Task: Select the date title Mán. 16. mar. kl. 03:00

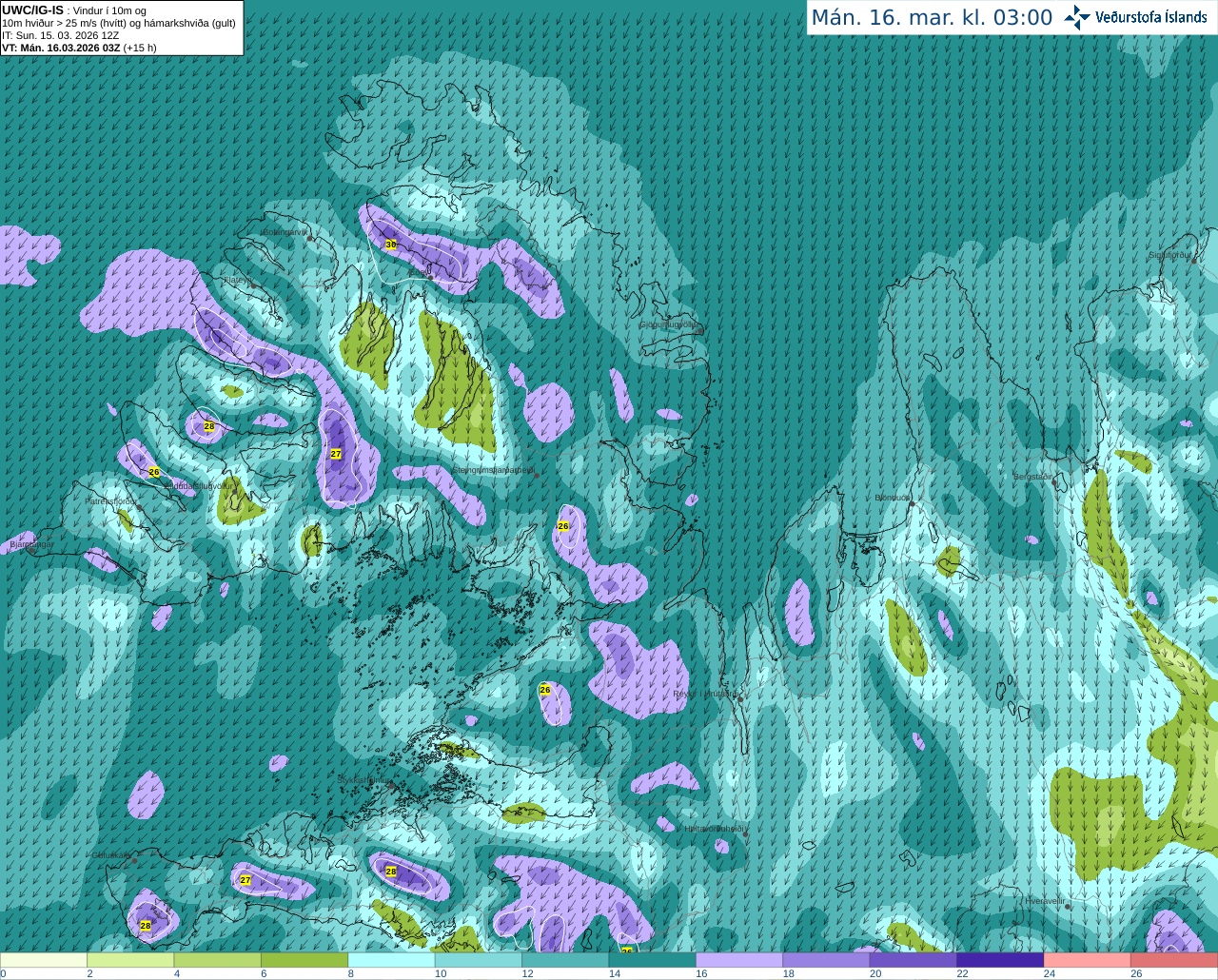Action: [932, 18]
